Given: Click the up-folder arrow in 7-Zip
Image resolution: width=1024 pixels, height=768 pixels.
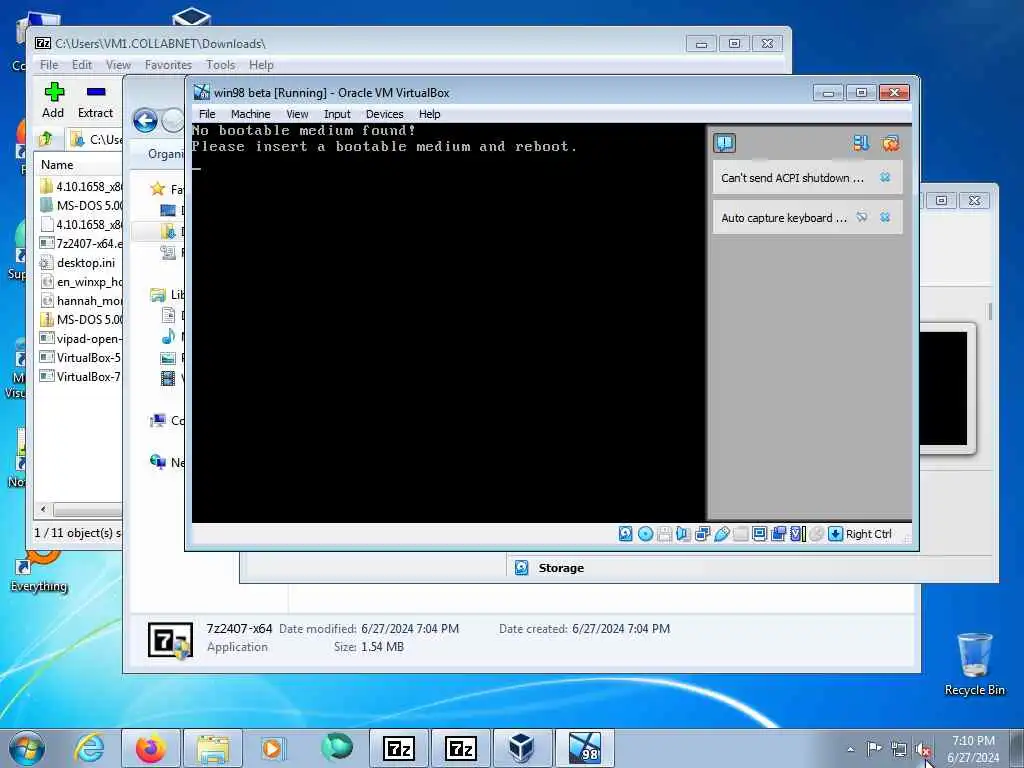Looking at the screenshot, I should tap(46, 138).
